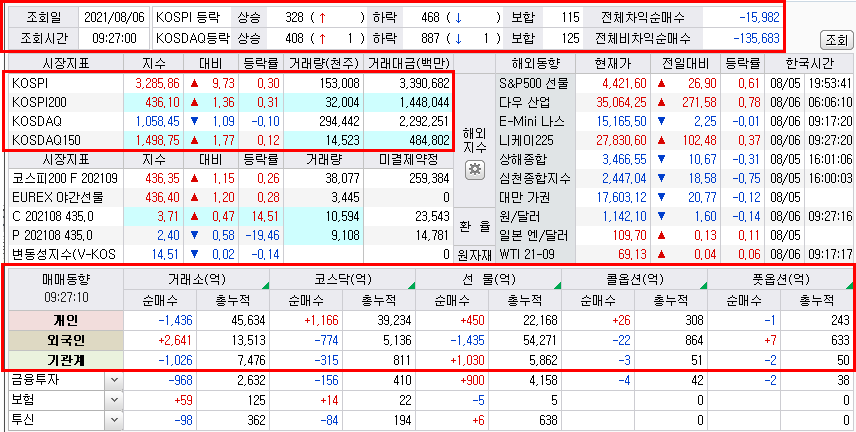856x432 pixels.
Task: Click the 코스닥(억) column header corner marker
Action: click(412, 286)
